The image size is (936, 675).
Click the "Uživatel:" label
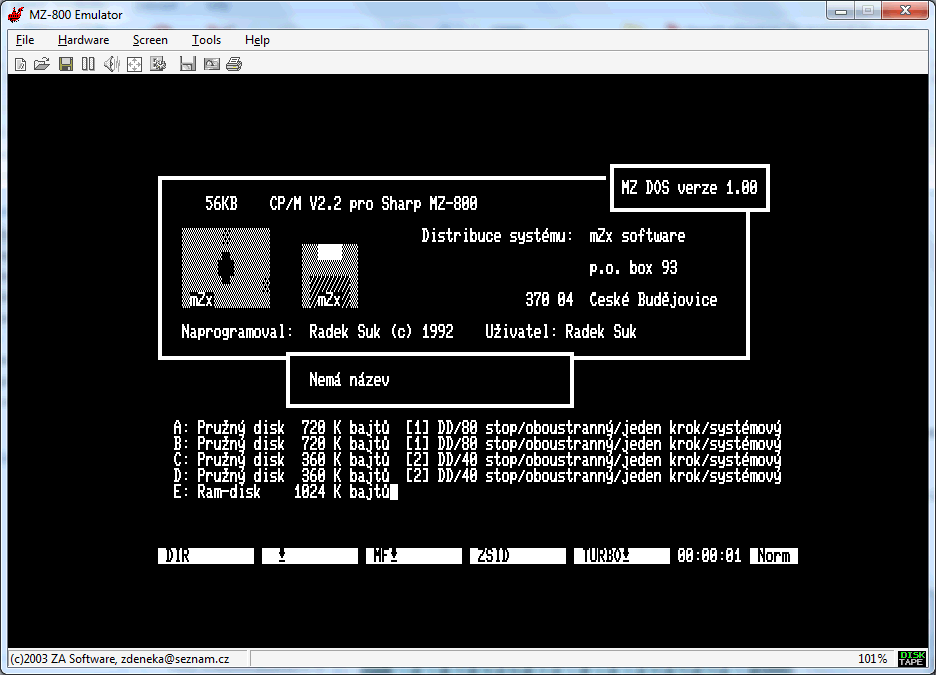pos(521,331)
